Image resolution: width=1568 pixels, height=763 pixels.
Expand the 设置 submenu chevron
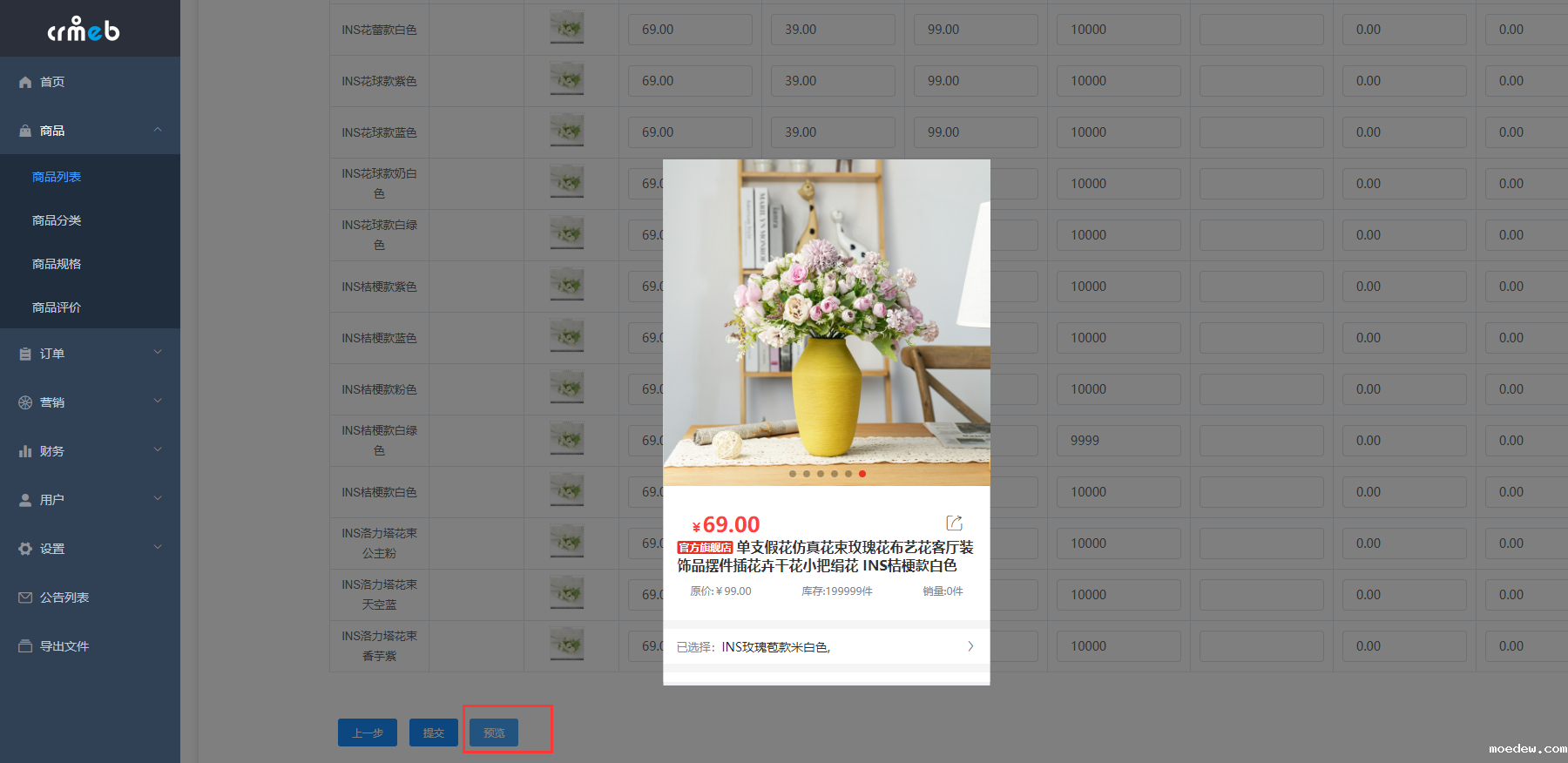tap(158, 548)
